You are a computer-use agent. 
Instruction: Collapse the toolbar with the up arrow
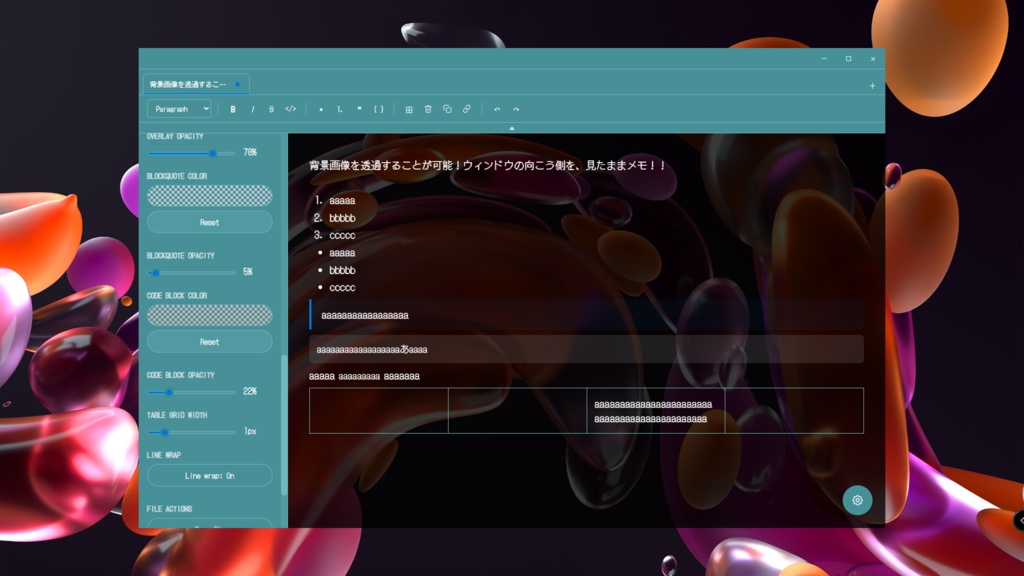point(512,128)
